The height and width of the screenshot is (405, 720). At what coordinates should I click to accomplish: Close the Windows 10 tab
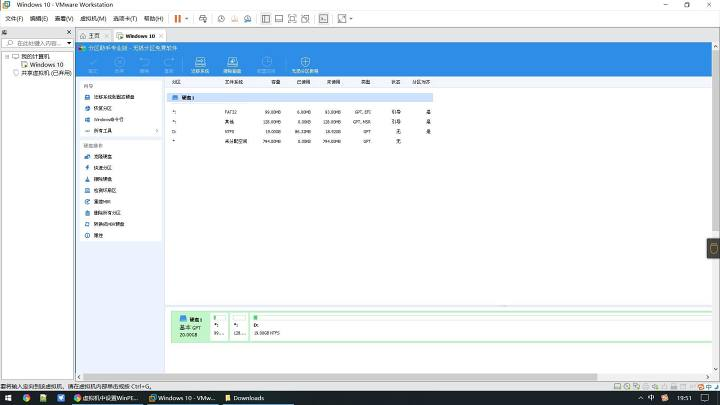(x=161, y=36)
